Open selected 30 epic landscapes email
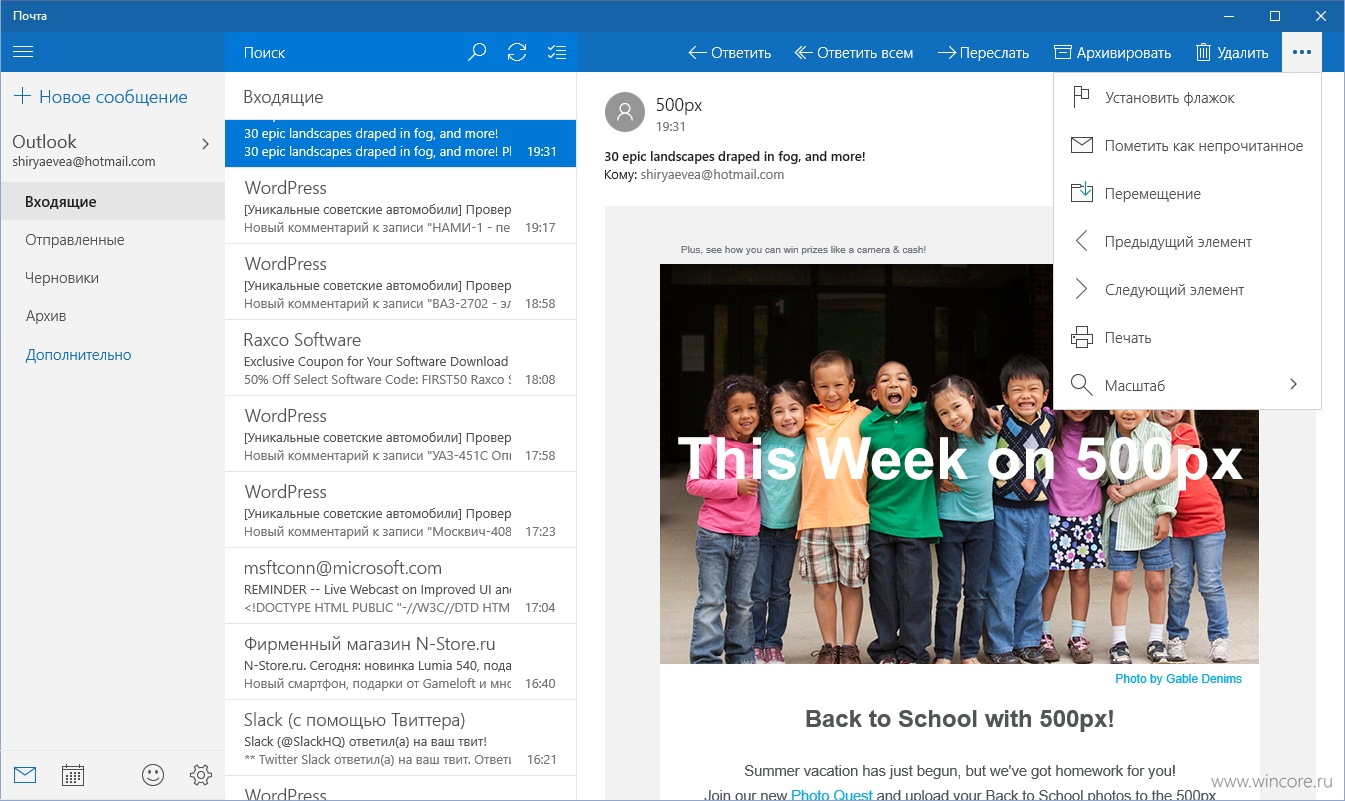 click(400, 143)
